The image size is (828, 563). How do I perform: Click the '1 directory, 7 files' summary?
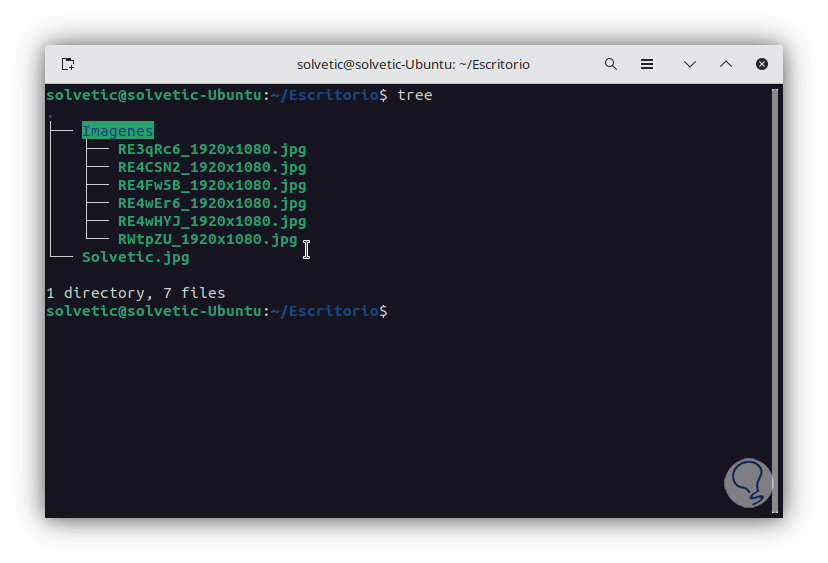[x=136, y=293]
